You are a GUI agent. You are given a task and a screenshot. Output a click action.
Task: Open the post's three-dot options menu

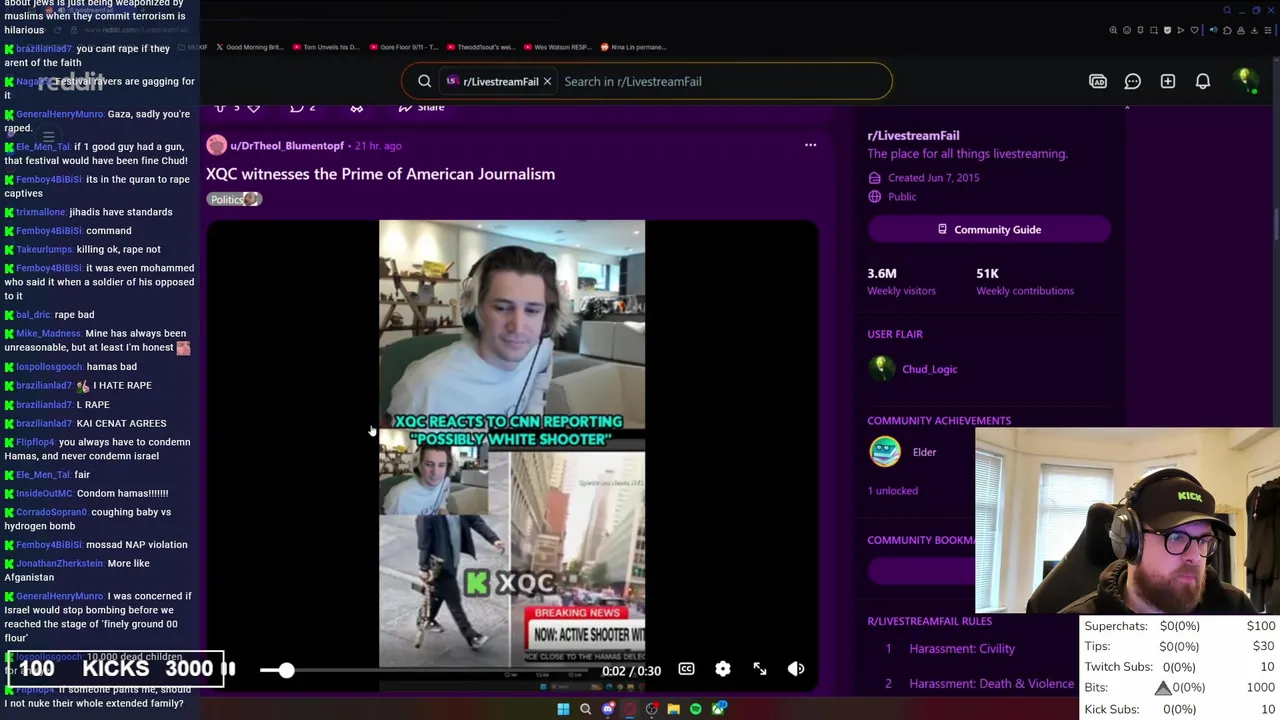pos(810,145)
